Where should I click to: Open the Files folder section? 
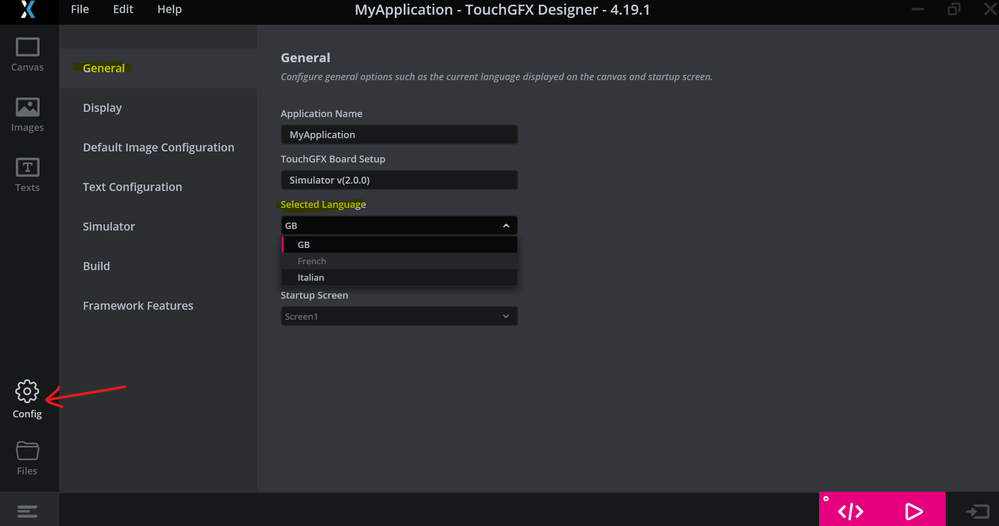27,458
